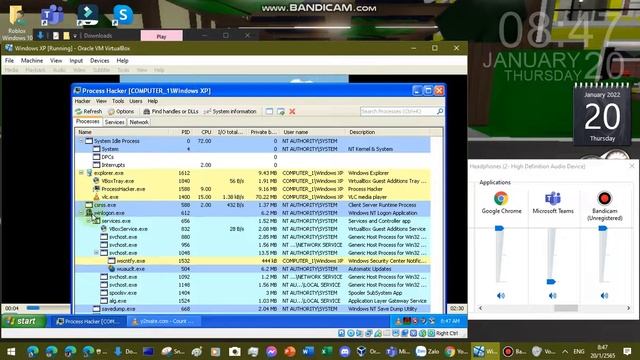Sort processes by the CPU column header
Image resolution: width=640 pixels, height=360 pixels.
tap(206, 132)
